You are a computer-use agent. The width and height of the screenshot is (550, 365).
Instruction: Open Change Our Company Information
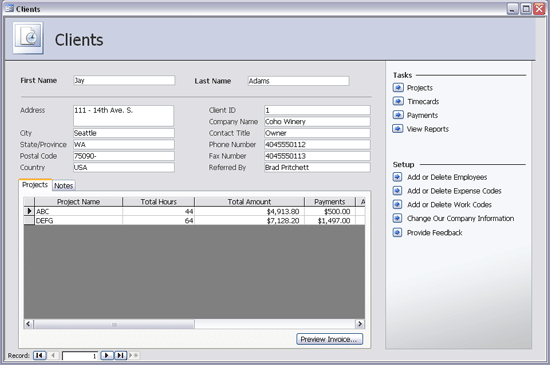click(x=461, y=218)
